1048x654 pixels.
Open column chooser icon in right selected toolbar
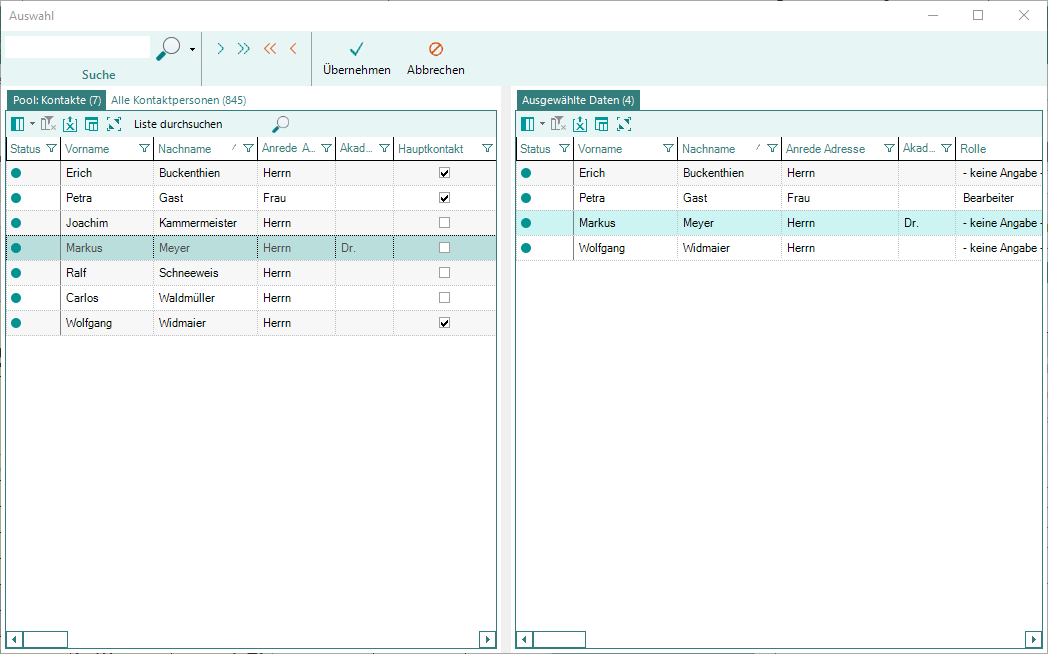coord(528,124)
